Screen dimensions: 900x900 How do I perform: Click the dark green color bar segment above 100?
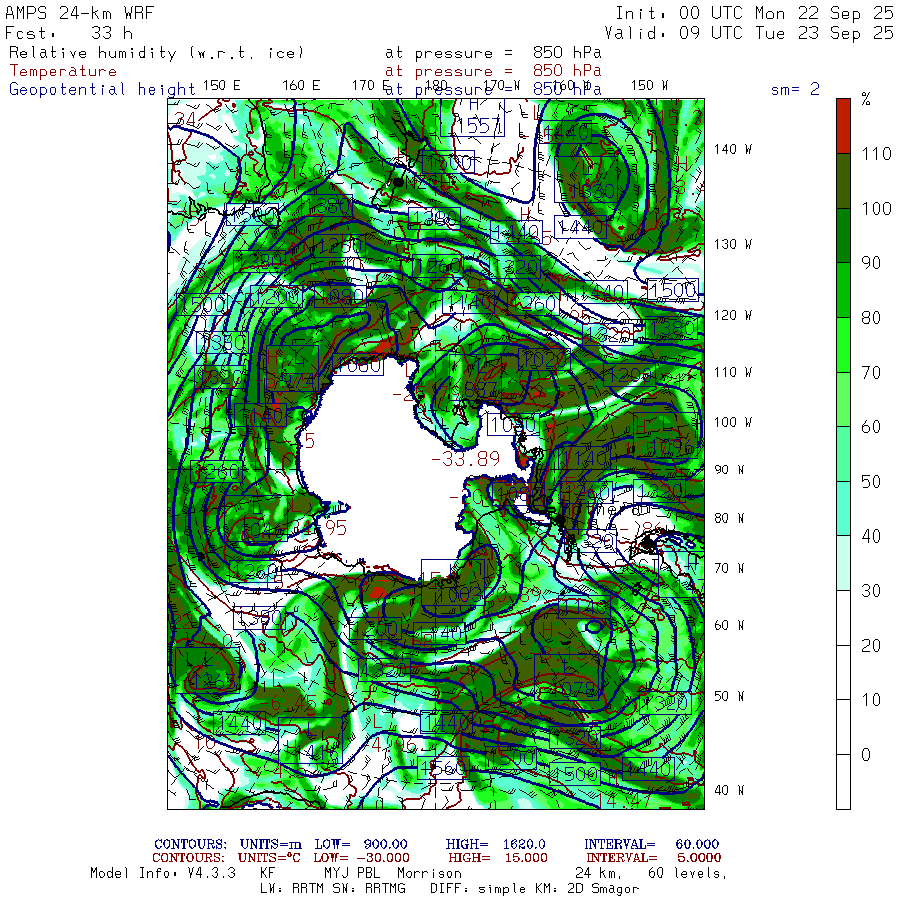tap(843, 180)
